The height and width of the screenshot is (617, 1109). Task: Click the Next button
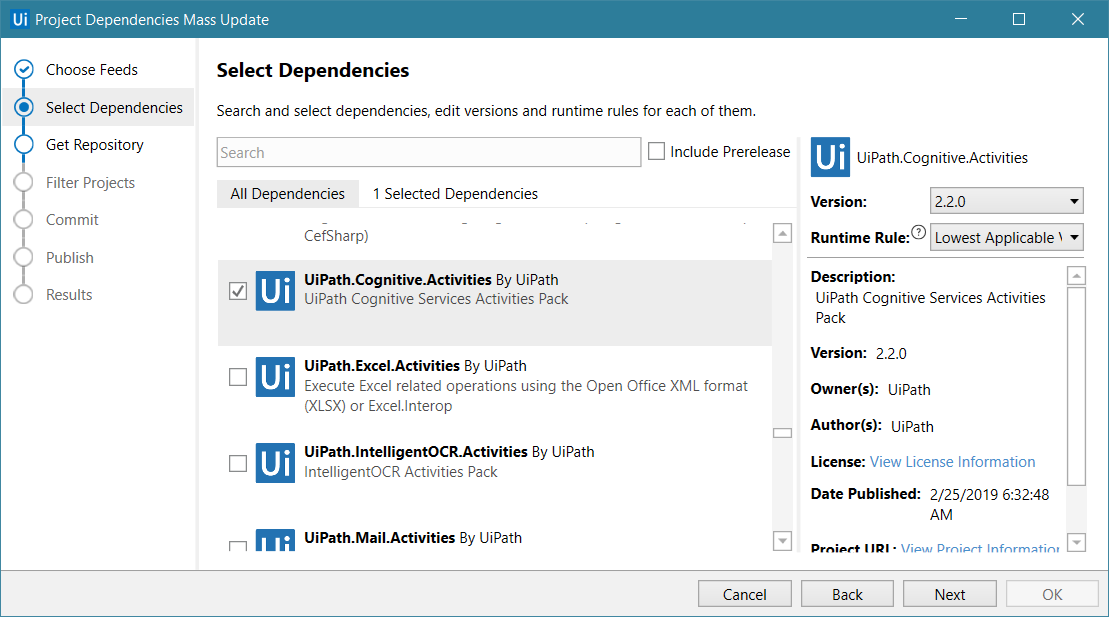(950, 594)
